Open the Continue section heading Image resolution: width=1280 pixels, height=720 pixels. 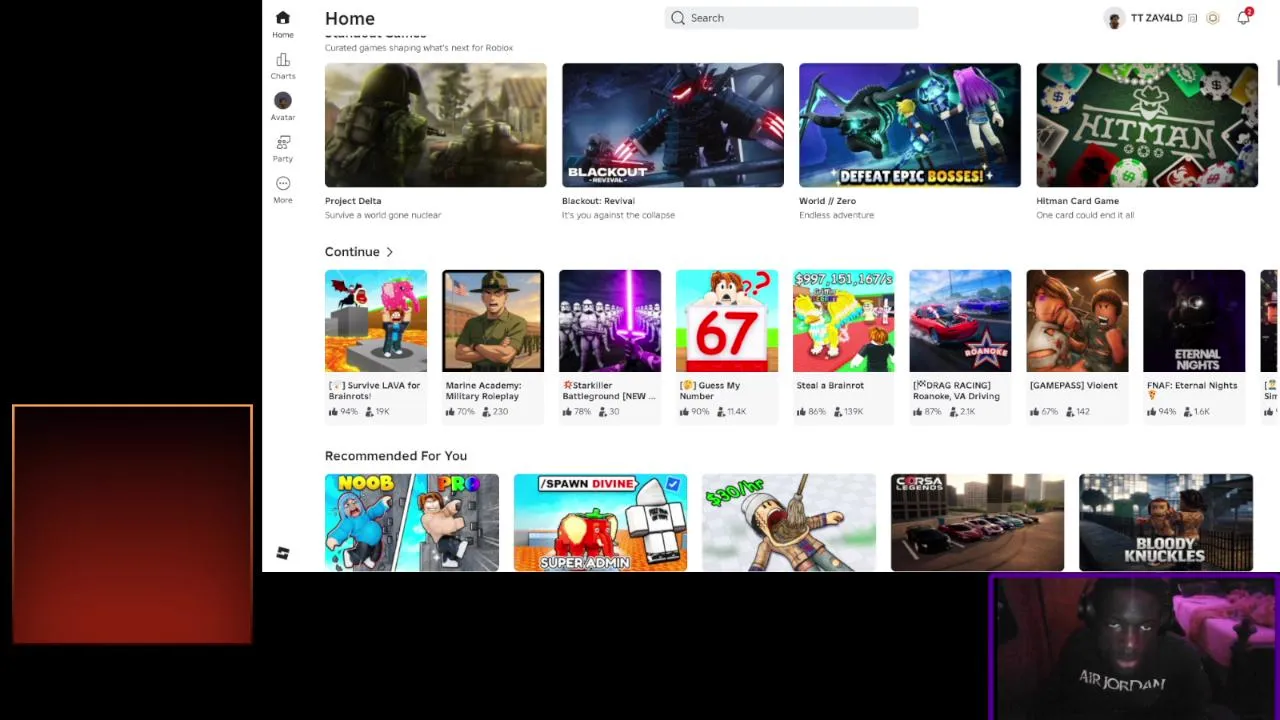coord(352,252)
